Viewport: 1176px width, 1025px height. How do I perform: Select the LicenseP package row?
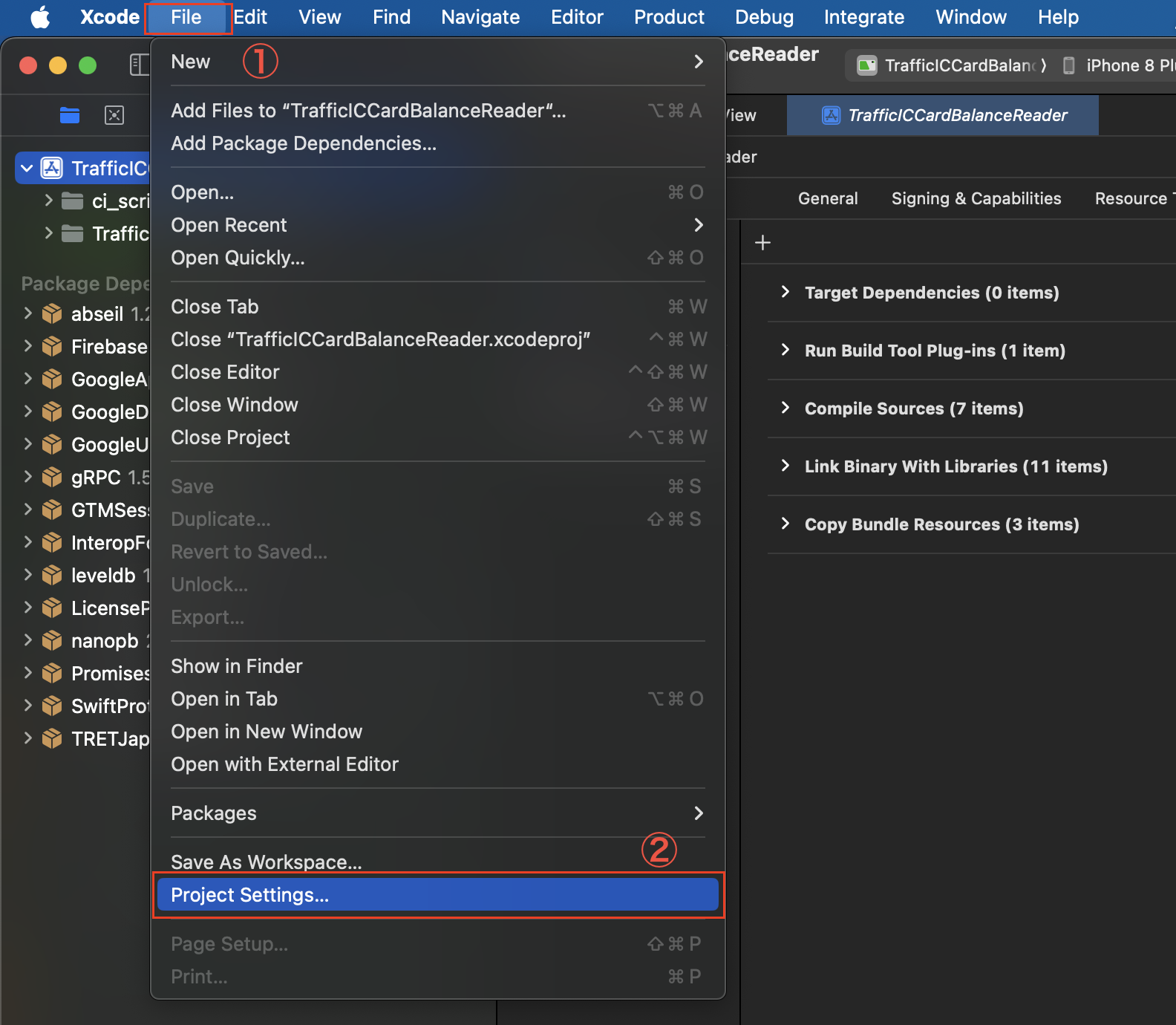(x=83, y=608)
